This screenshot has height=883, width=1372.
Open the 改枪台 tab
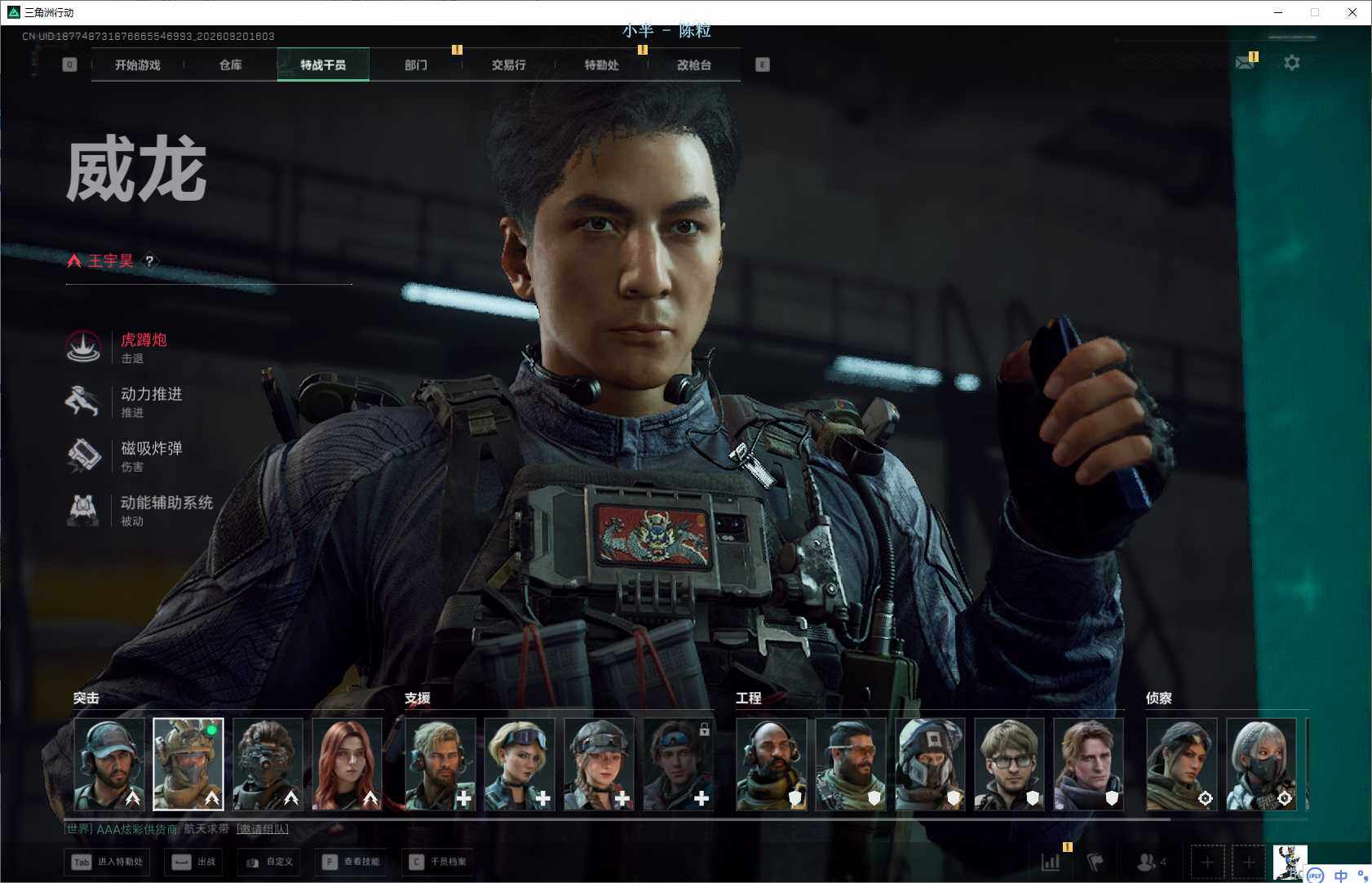(694, 64)
